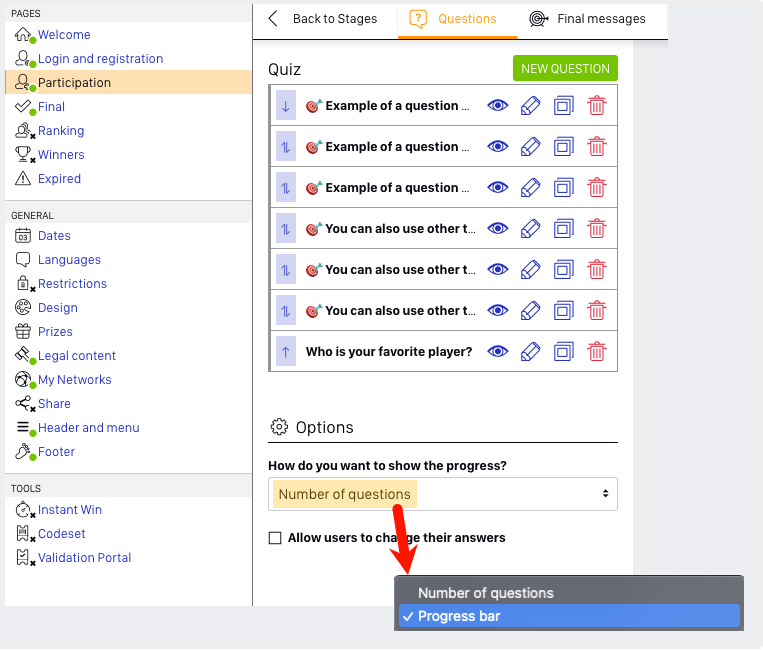Switch to the Final messages tab
The height and width of the screenshot is (650, 763).
[x=587, y=19]
